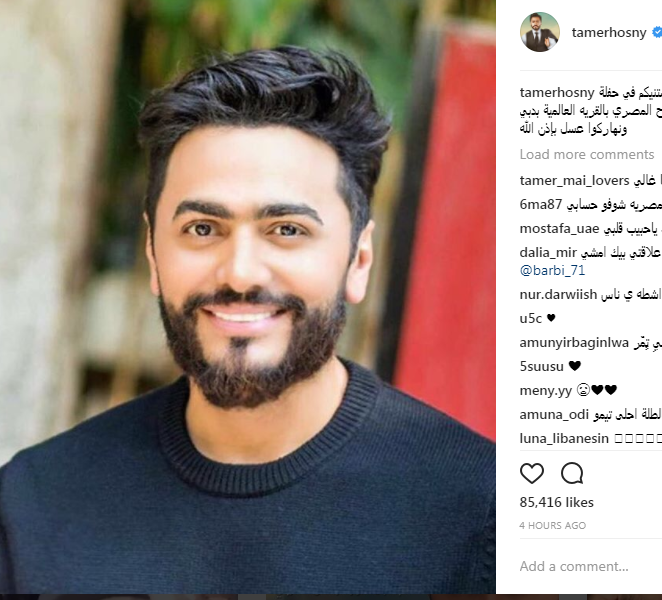Open the 4 HOURS AGO timestamp link

552,526
